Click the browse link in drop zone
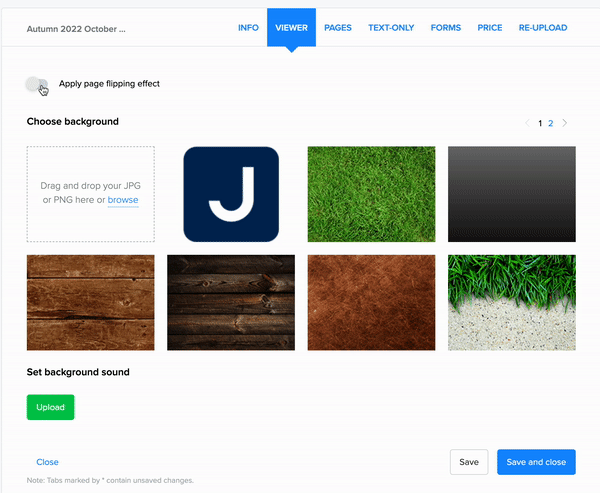The image size is (600, 493). point(123,200)
